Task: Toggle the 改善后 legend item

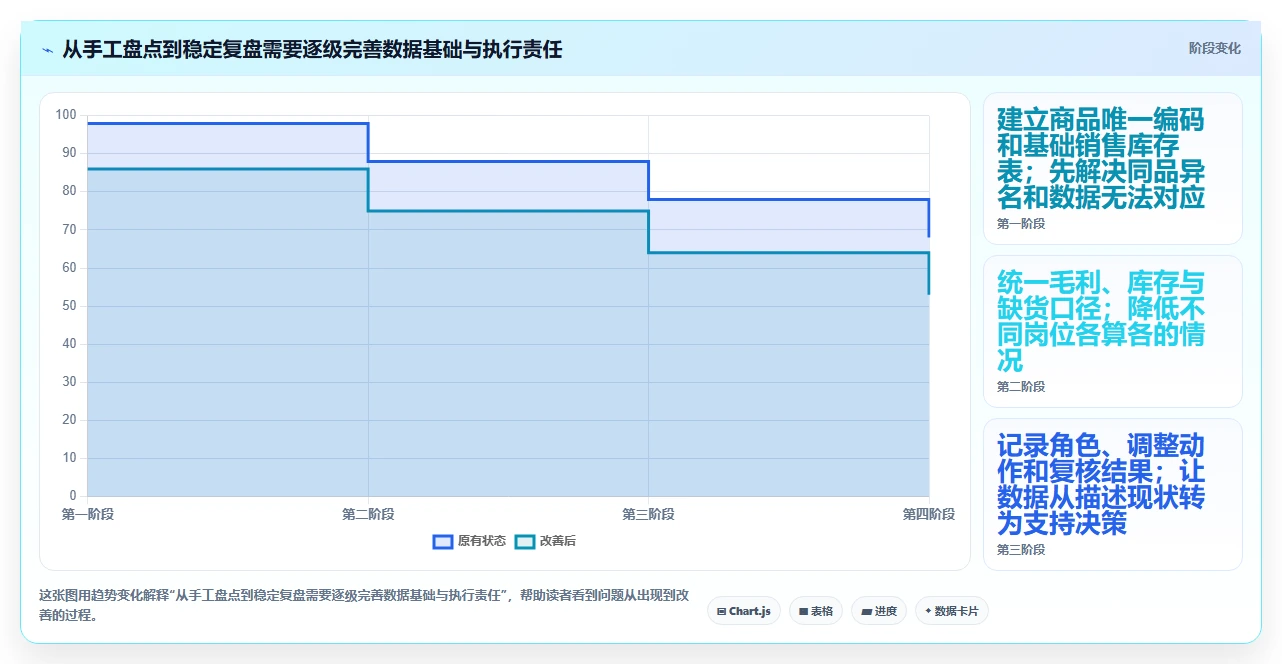Action: 545,541
